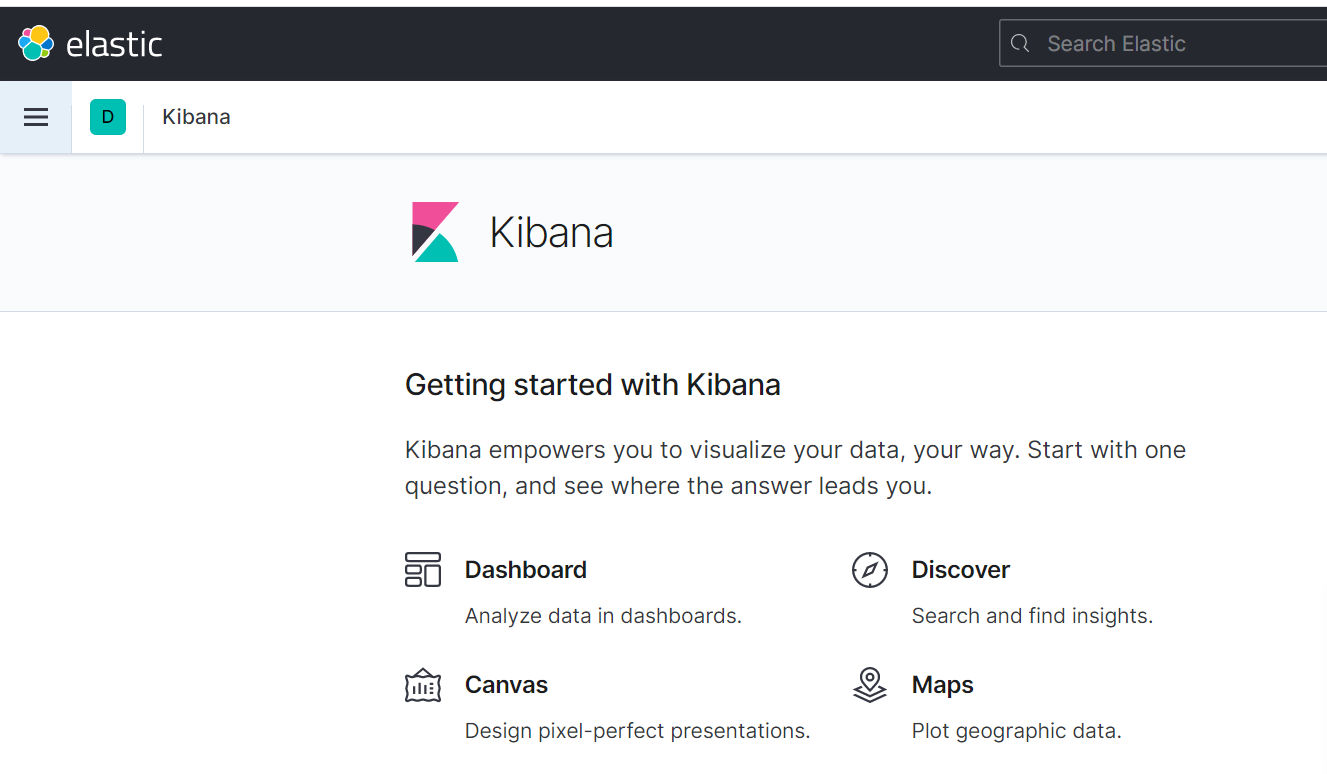Viewport: 1327px width, 774px height.
Task: Open the Maps link
Action: point(943,685)
